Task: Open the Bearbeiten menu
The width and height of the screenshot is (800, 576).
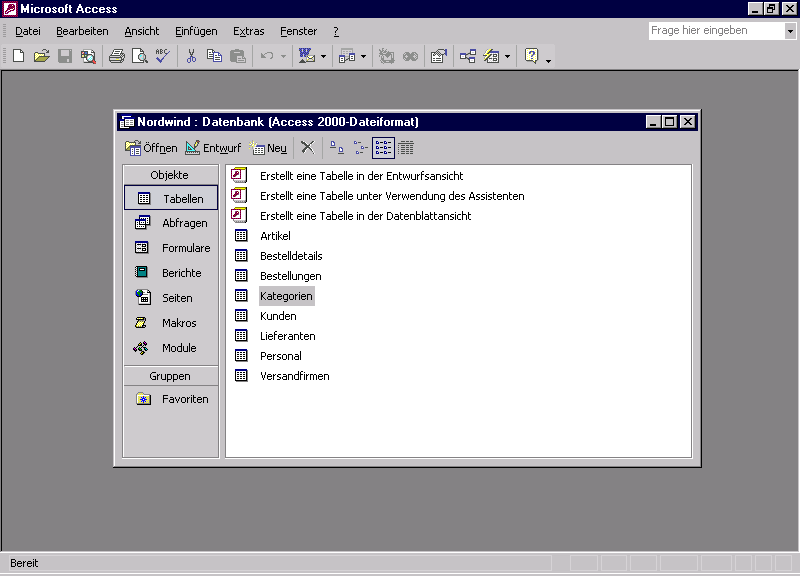Action: pyautogui.click(x=82, y=31)
